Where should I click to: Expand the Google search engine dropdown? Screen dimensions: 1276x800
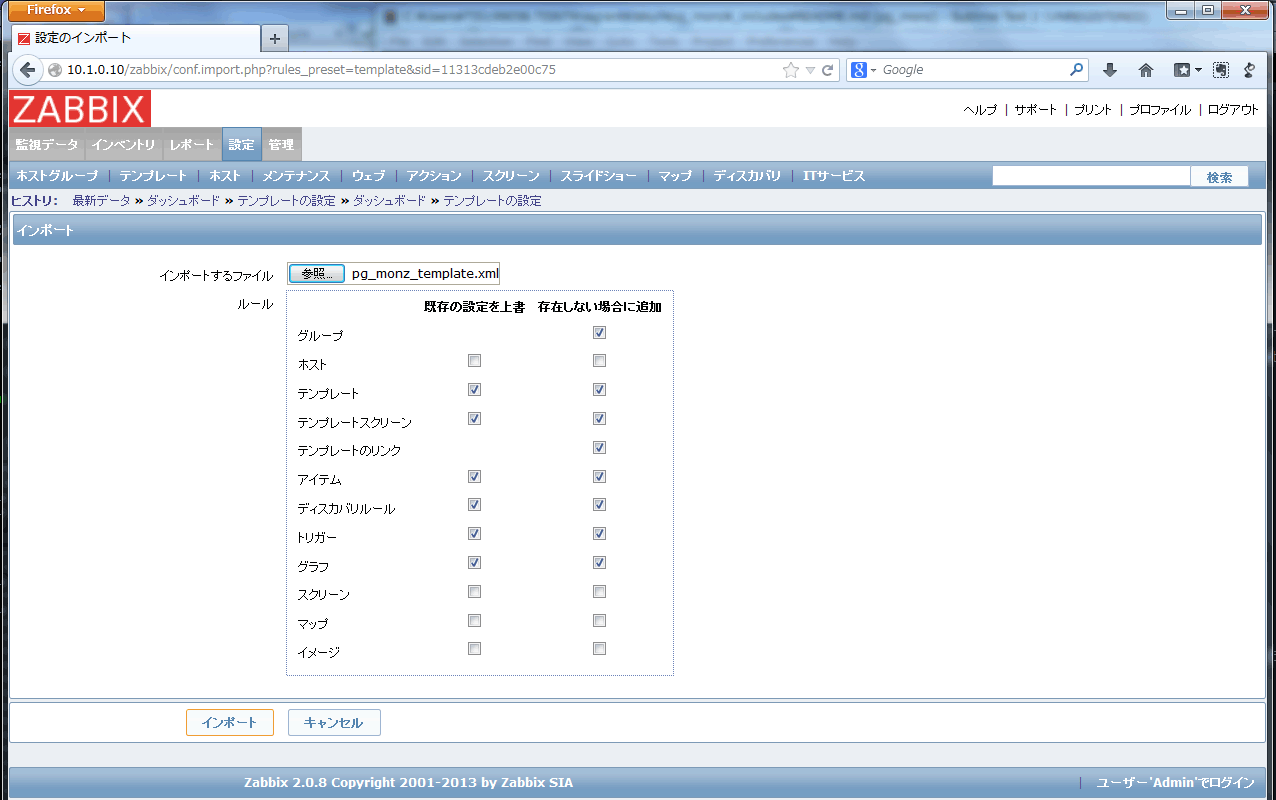pyautogui.click(x=864, y=70)
